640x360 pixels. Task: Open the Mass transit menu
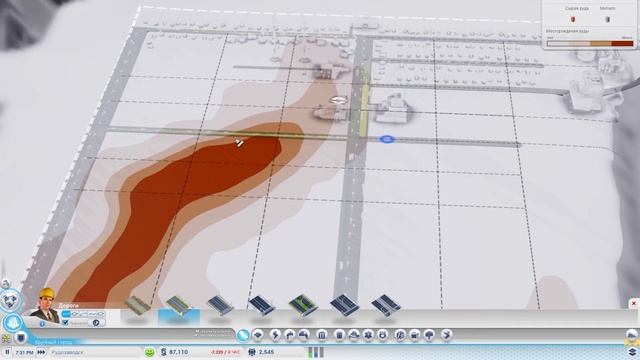415,336
